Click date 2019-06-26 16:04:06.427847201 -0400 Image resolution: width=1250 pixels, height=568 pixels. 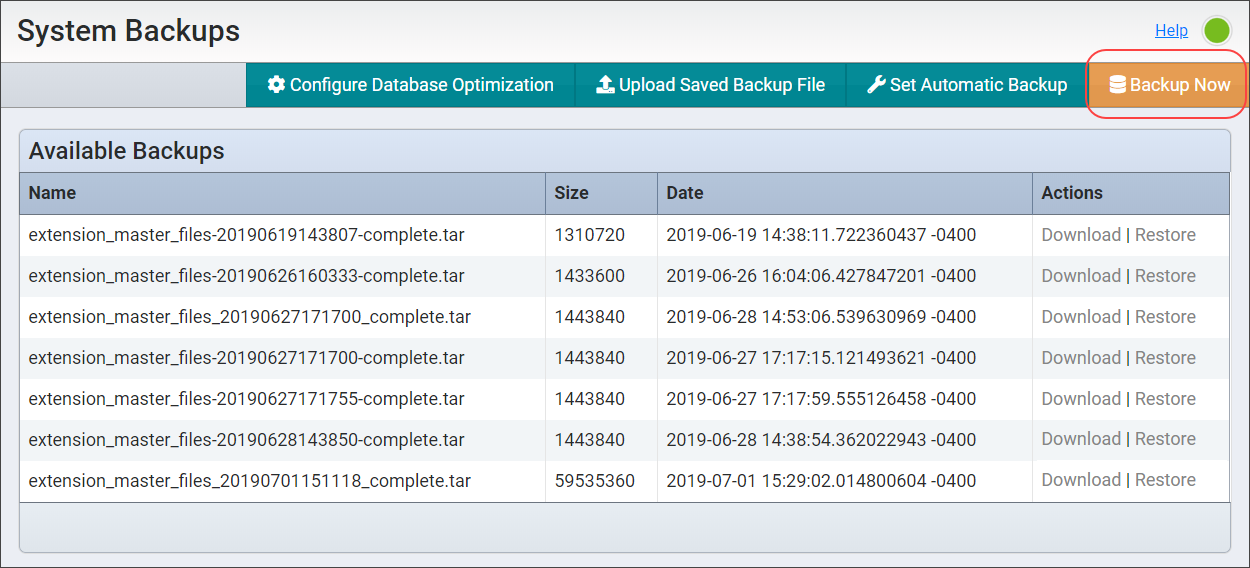pos(821,276)
